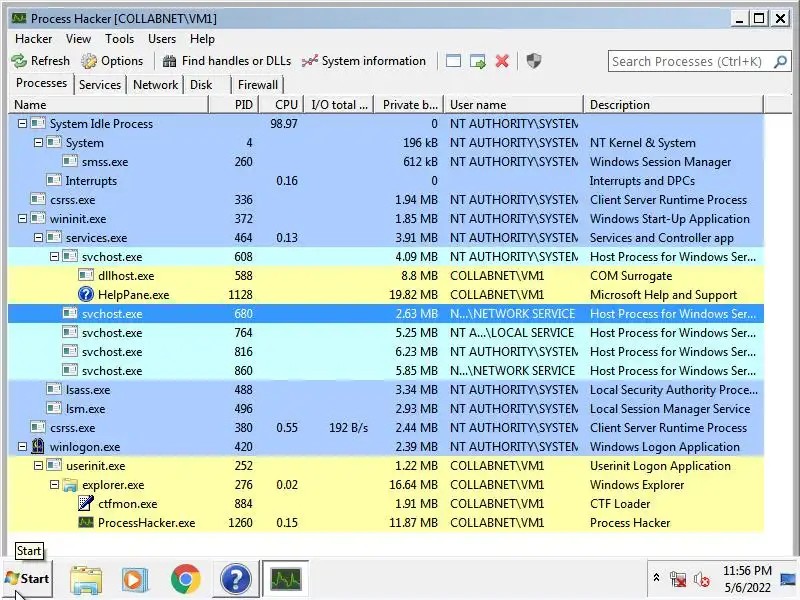Click the Process Hacker taskbar button

(x=285, y=579)
